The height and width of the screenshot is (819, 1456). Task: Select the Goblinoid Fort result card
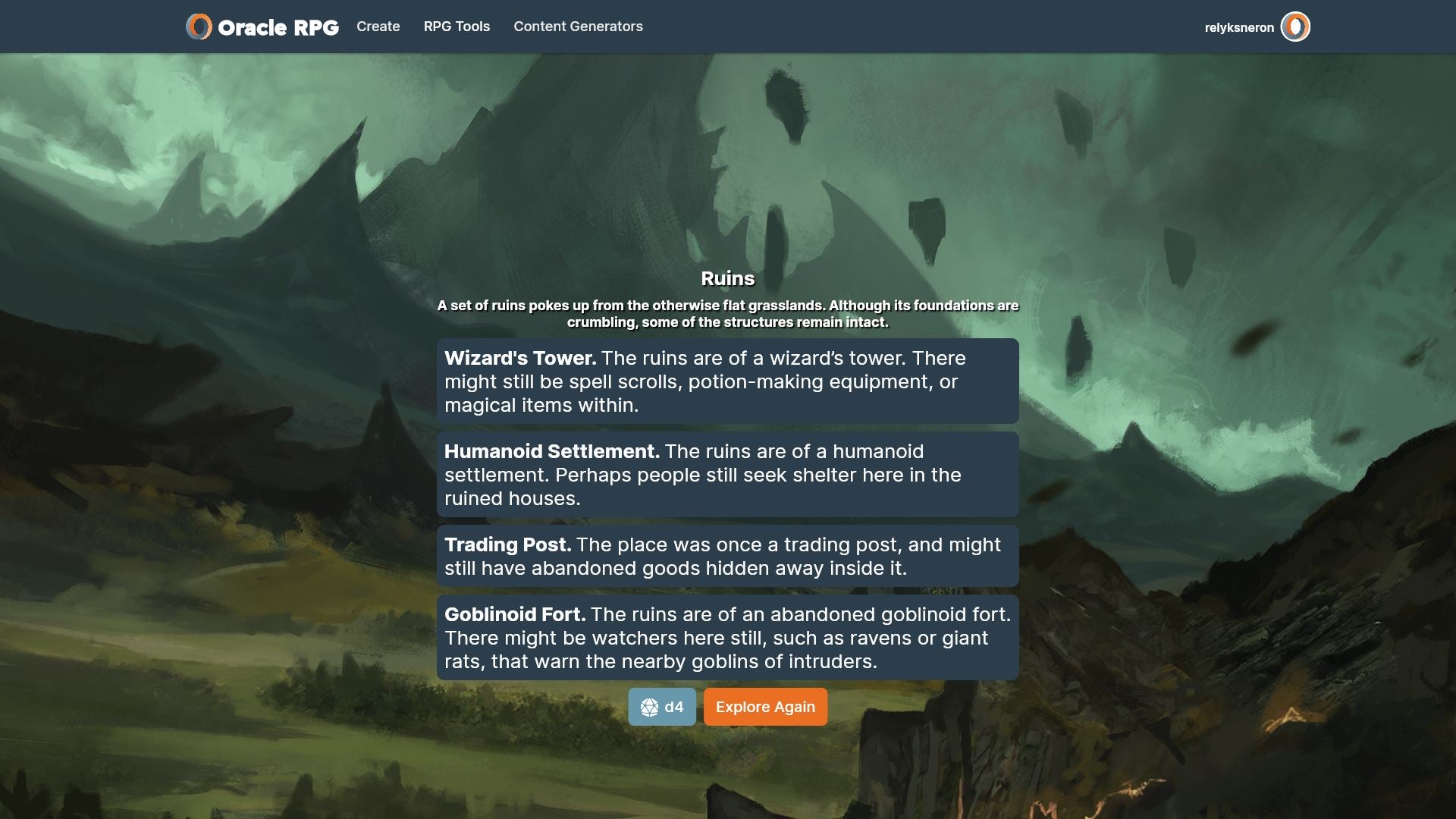tap(728, 637)
